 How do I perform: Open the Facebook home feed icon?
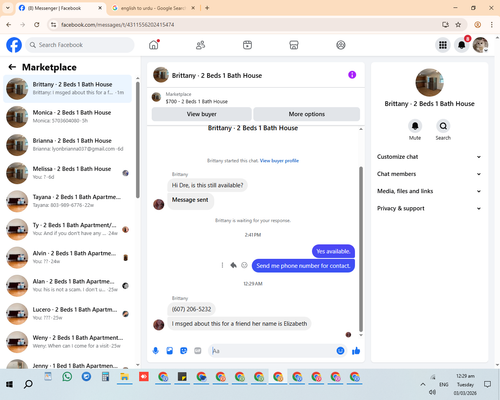pyautogui.click(x=154, y=45)
